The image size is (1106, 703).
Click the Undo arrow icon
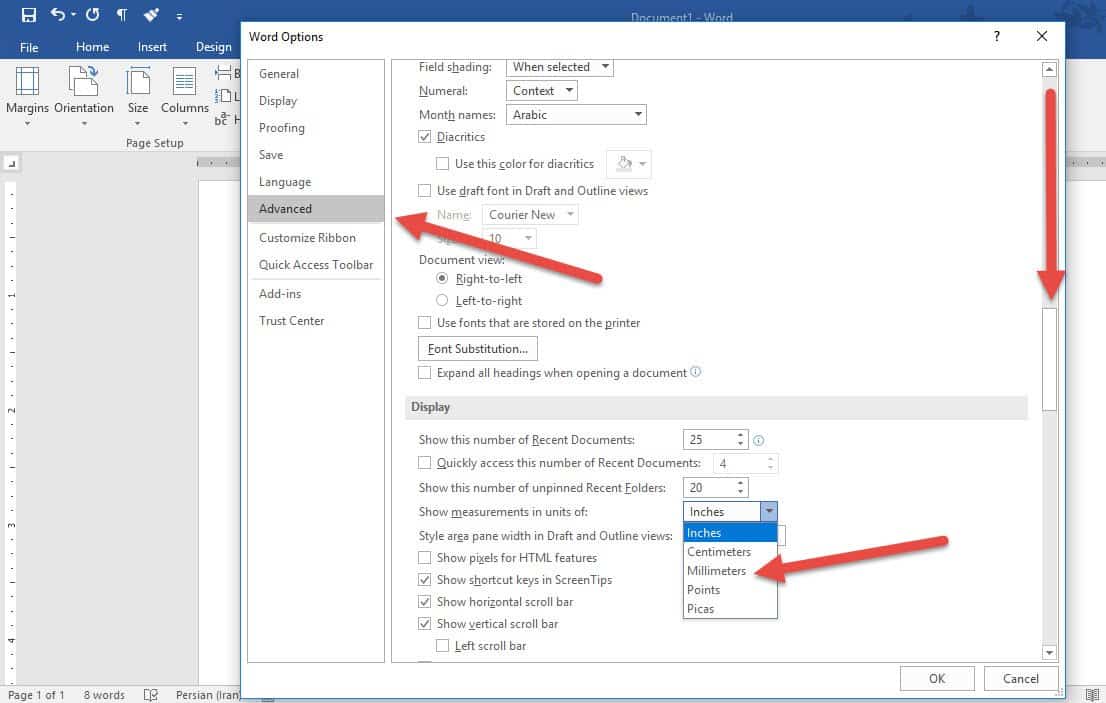[58, 15]
